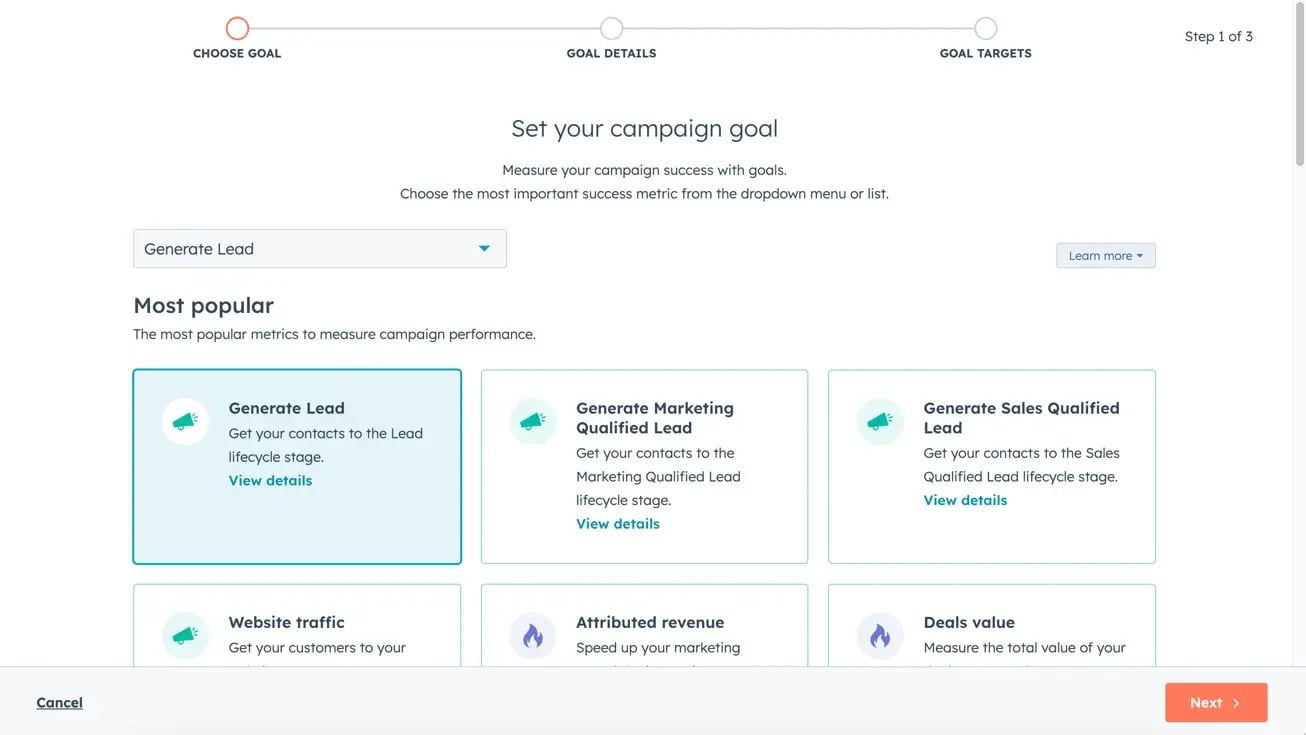Click the Goal Details step circle

(x=612, y=28)
